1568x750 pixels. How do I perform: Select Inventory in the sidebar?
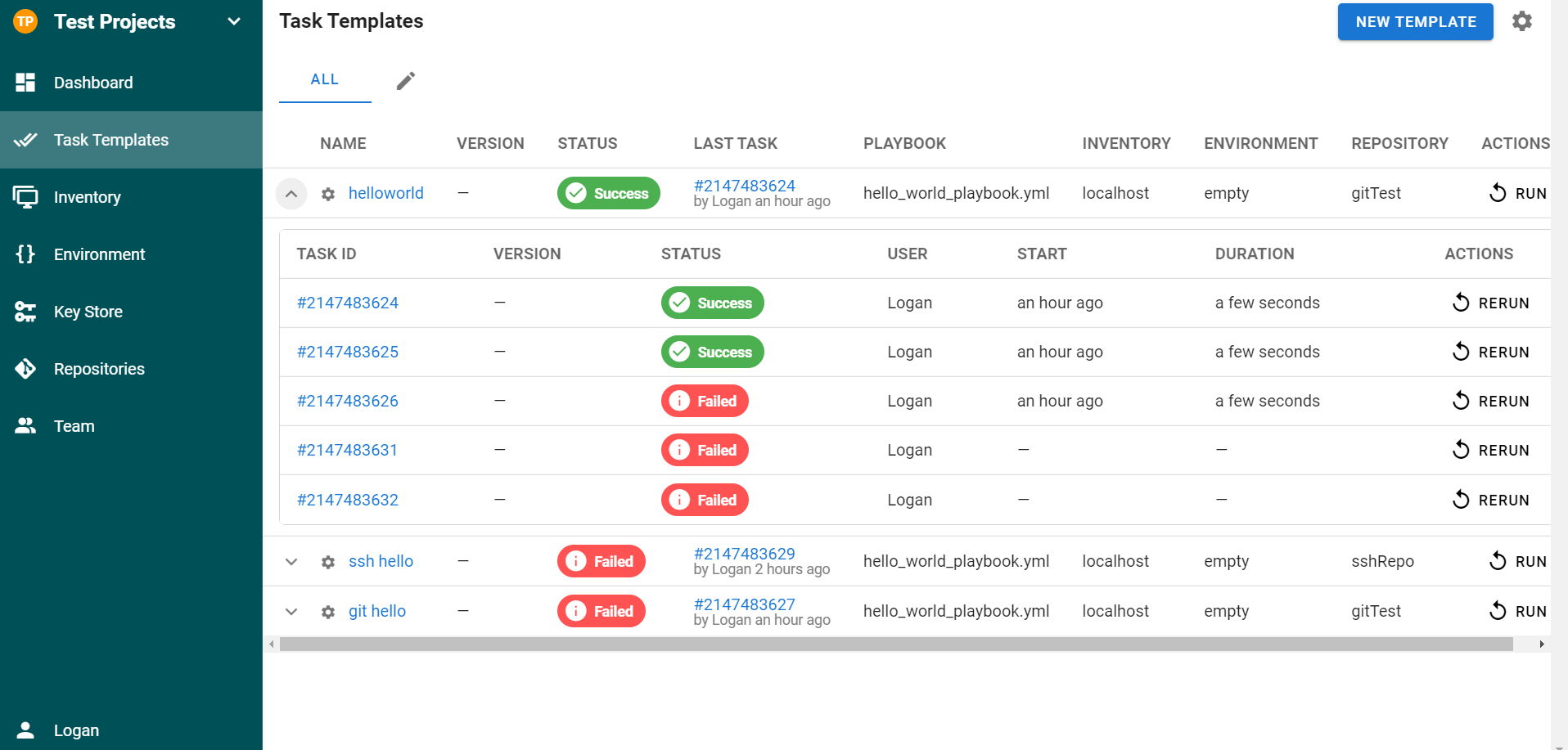[87, 197]
